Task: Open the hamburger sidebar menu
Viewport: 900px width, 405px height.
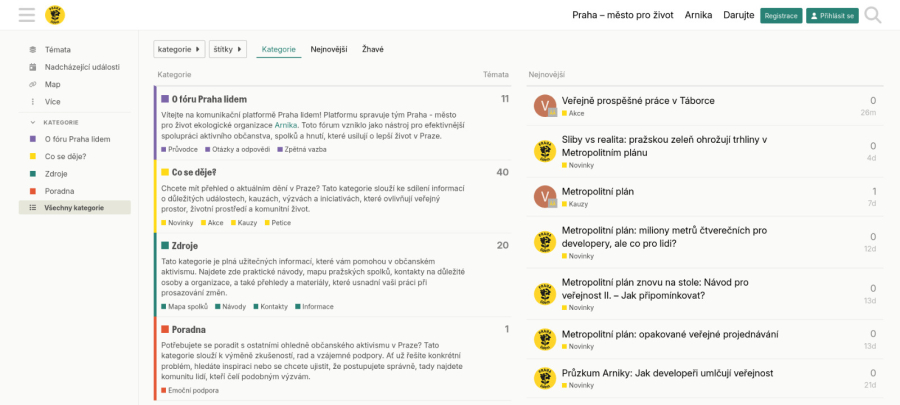Action: pos(27,15)
